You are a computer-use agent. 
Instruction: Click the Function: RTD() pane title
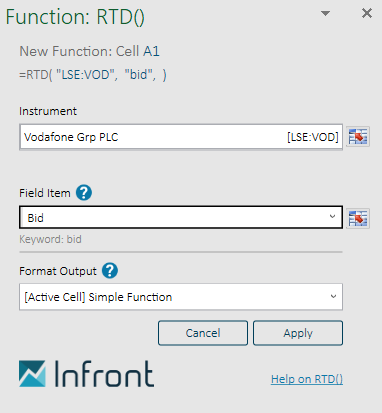tap(75, 17)
